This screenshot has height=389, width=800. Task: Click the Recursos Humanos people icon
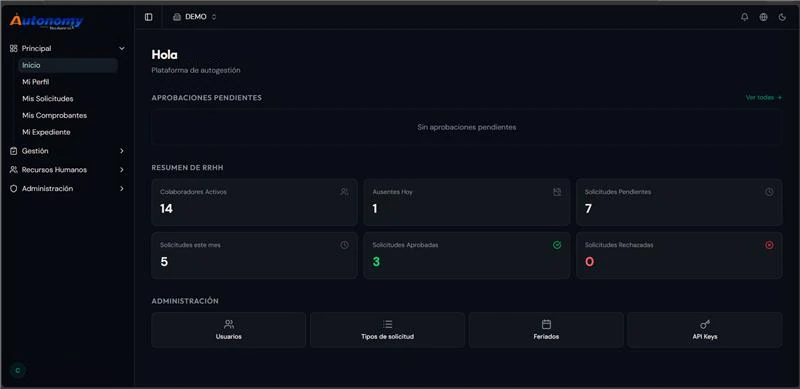14,169
